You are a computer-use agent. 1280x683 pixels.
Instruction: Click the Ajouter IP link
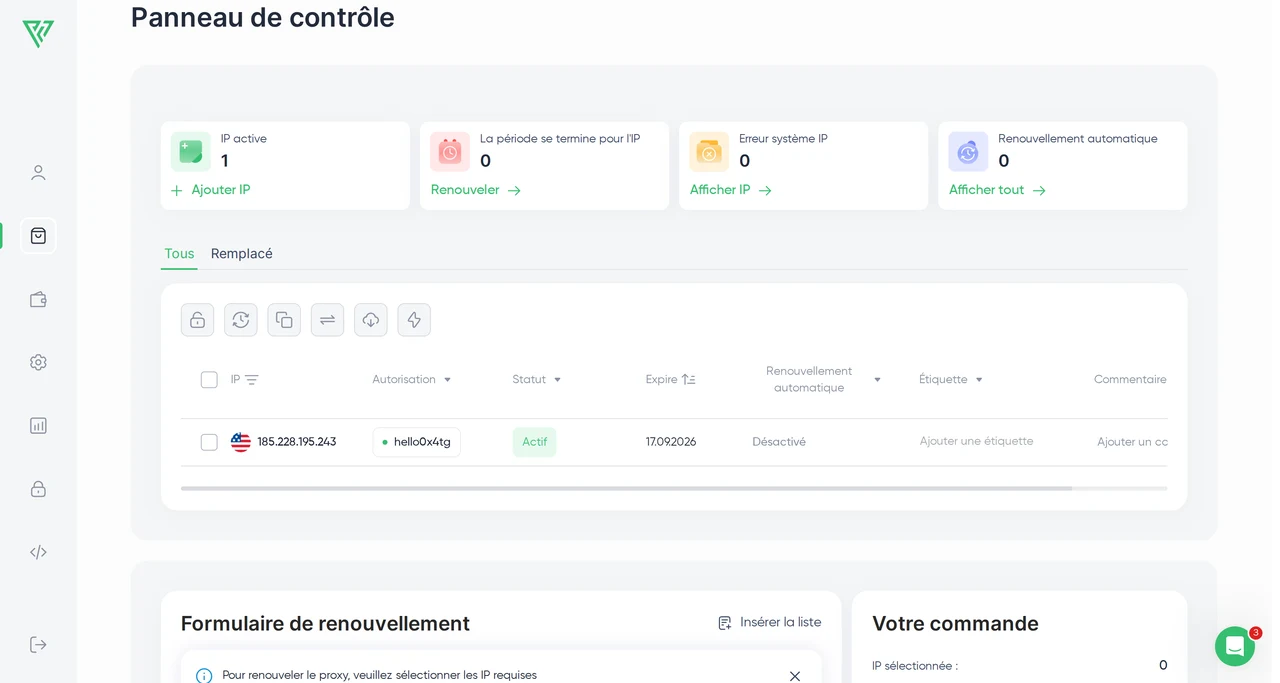[x=210, y=190]
